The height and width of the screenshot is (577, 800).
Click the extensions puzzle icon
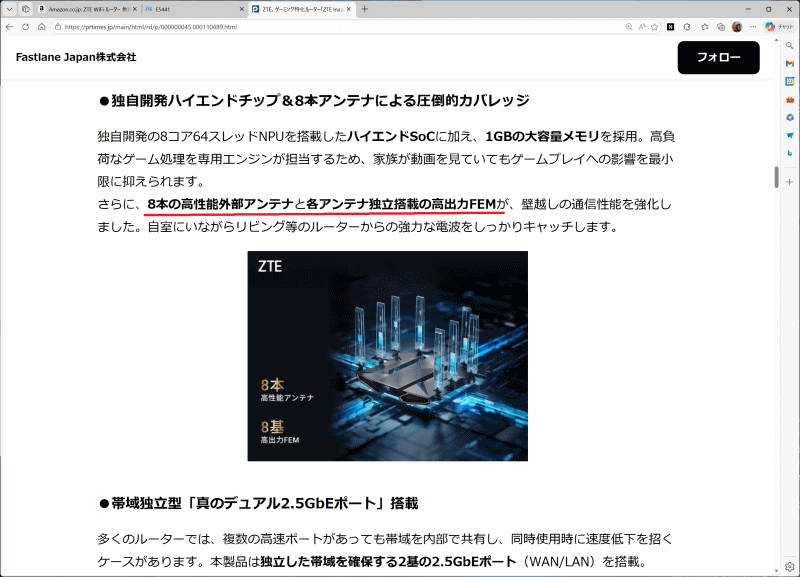click(x=686, y=28)
